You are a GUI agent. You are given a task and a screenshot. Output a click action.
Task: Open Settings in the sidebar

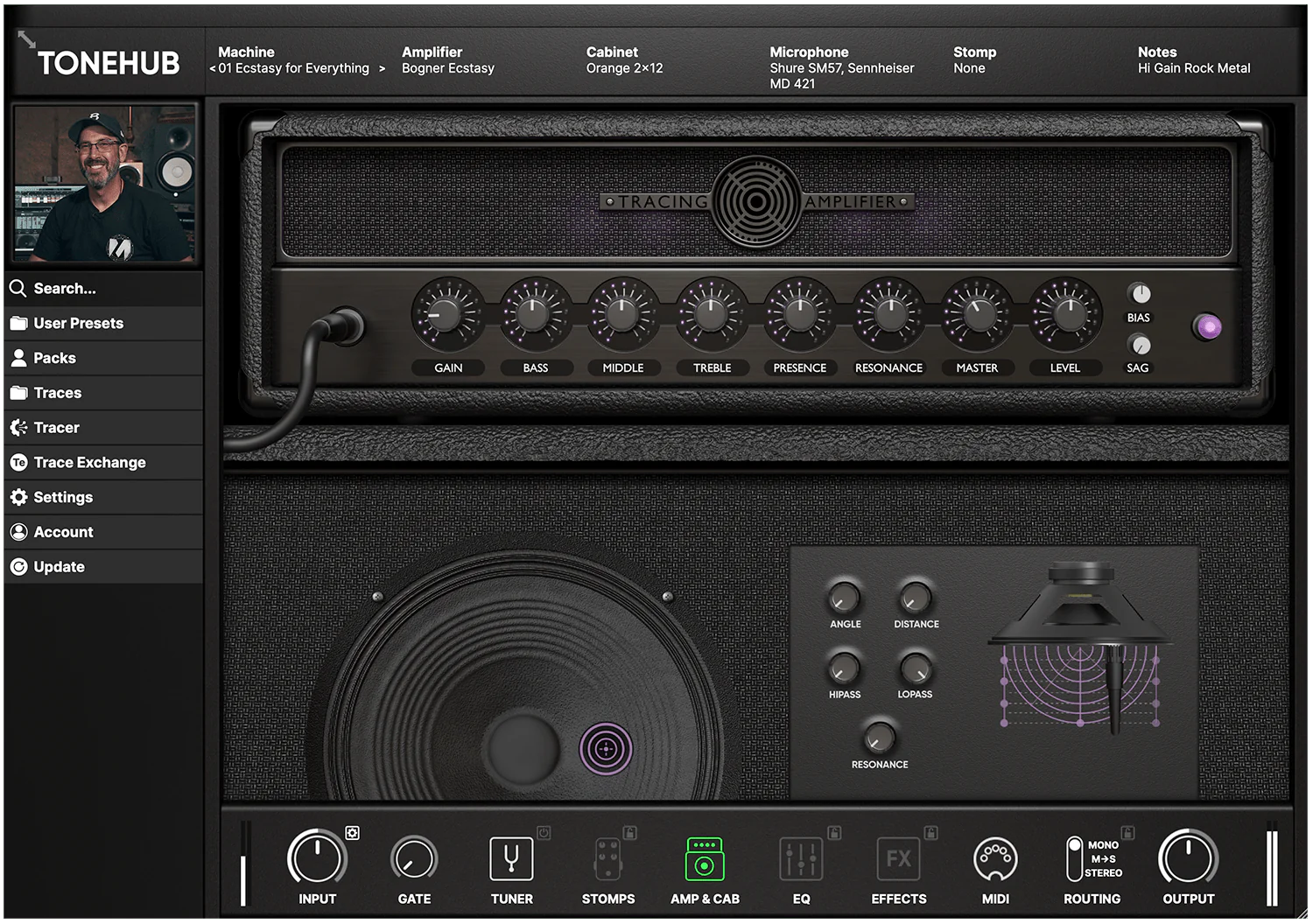click(x=103, y=497)
